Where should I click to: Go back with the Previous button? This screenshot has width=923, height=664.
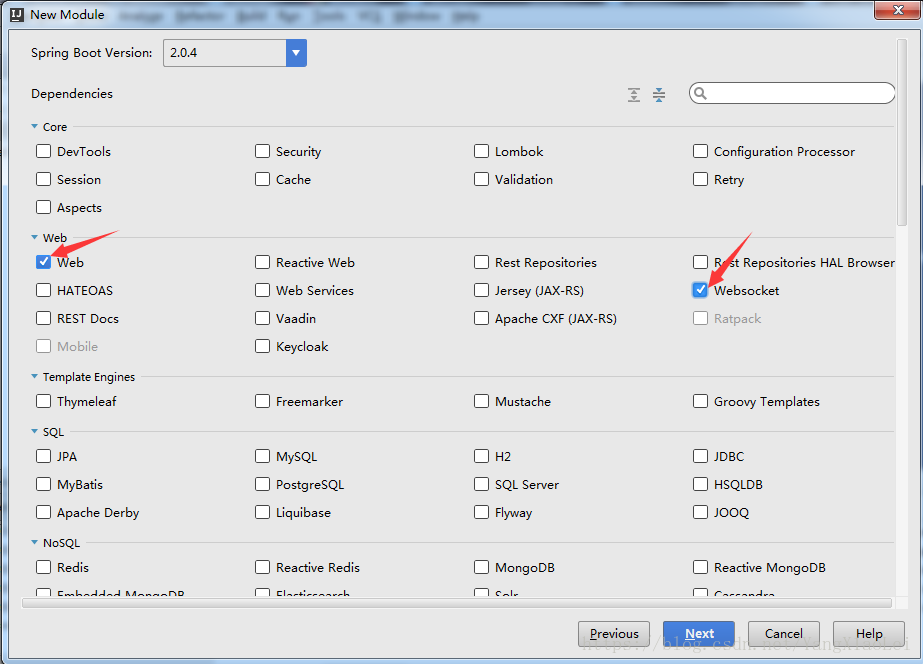614,634
